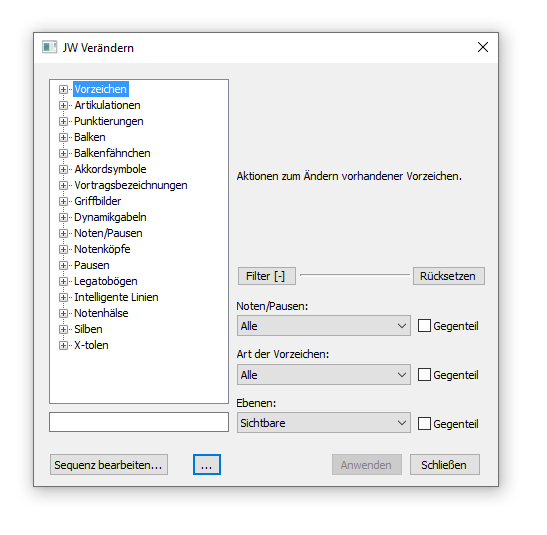Expand the Griffbilder plus icon

pyautogui.click(x=63, y=201)
